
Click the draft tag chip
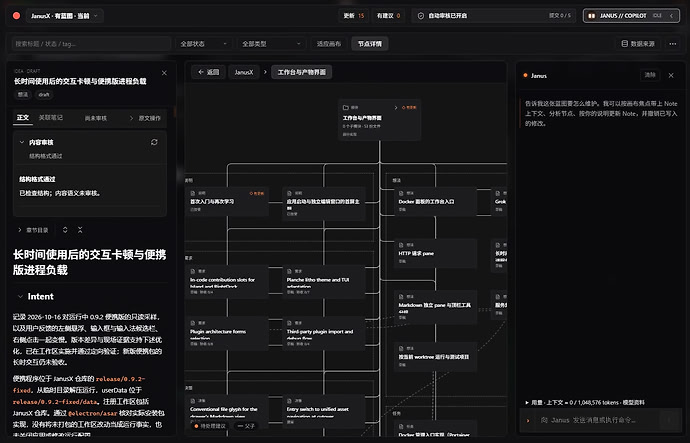[44, 95]
